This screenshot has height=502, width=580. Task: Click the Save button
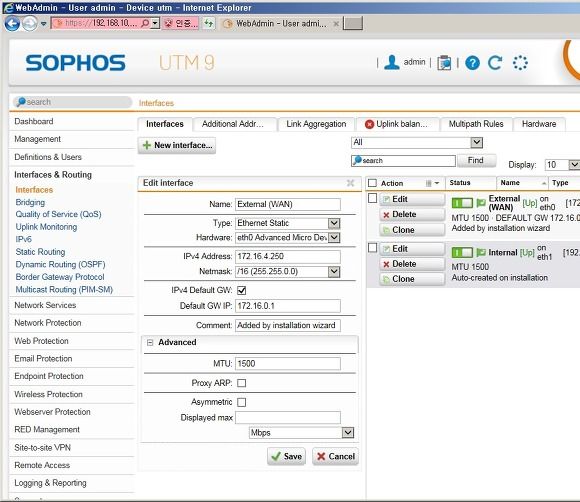[x=286, y=456]
